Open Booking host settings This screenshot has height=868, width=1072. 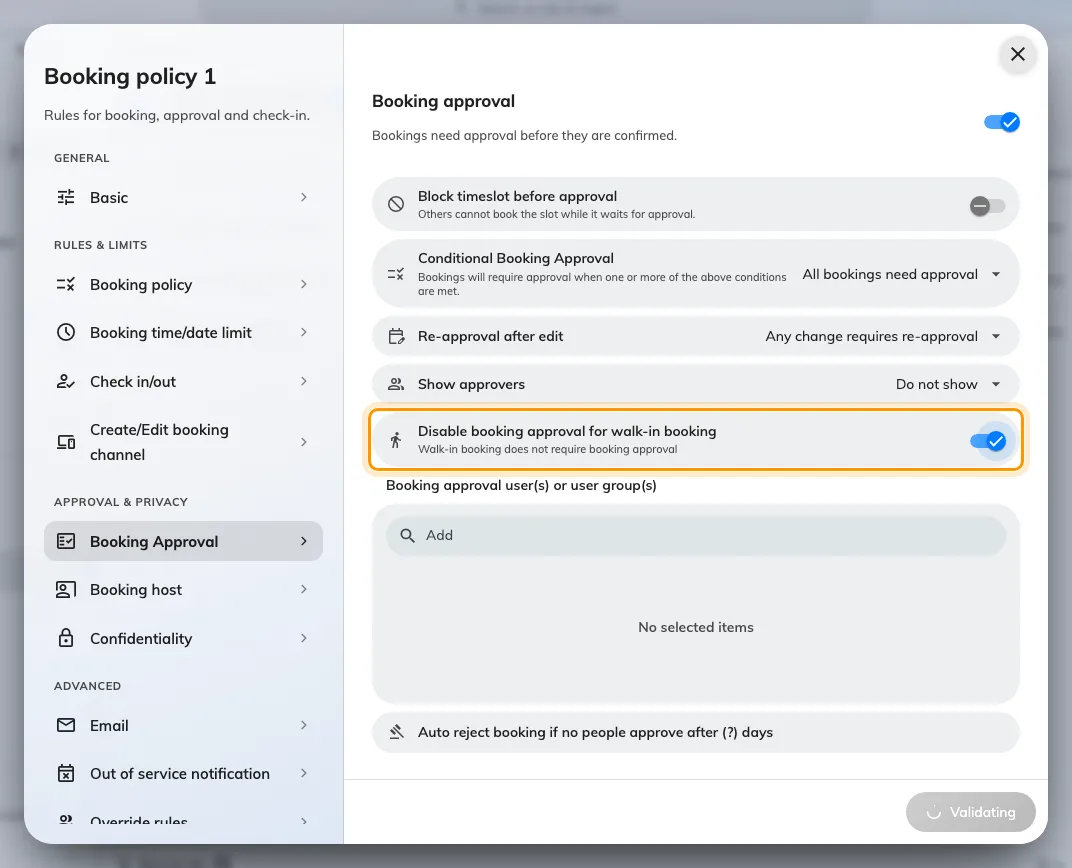(x=183, y=590)
